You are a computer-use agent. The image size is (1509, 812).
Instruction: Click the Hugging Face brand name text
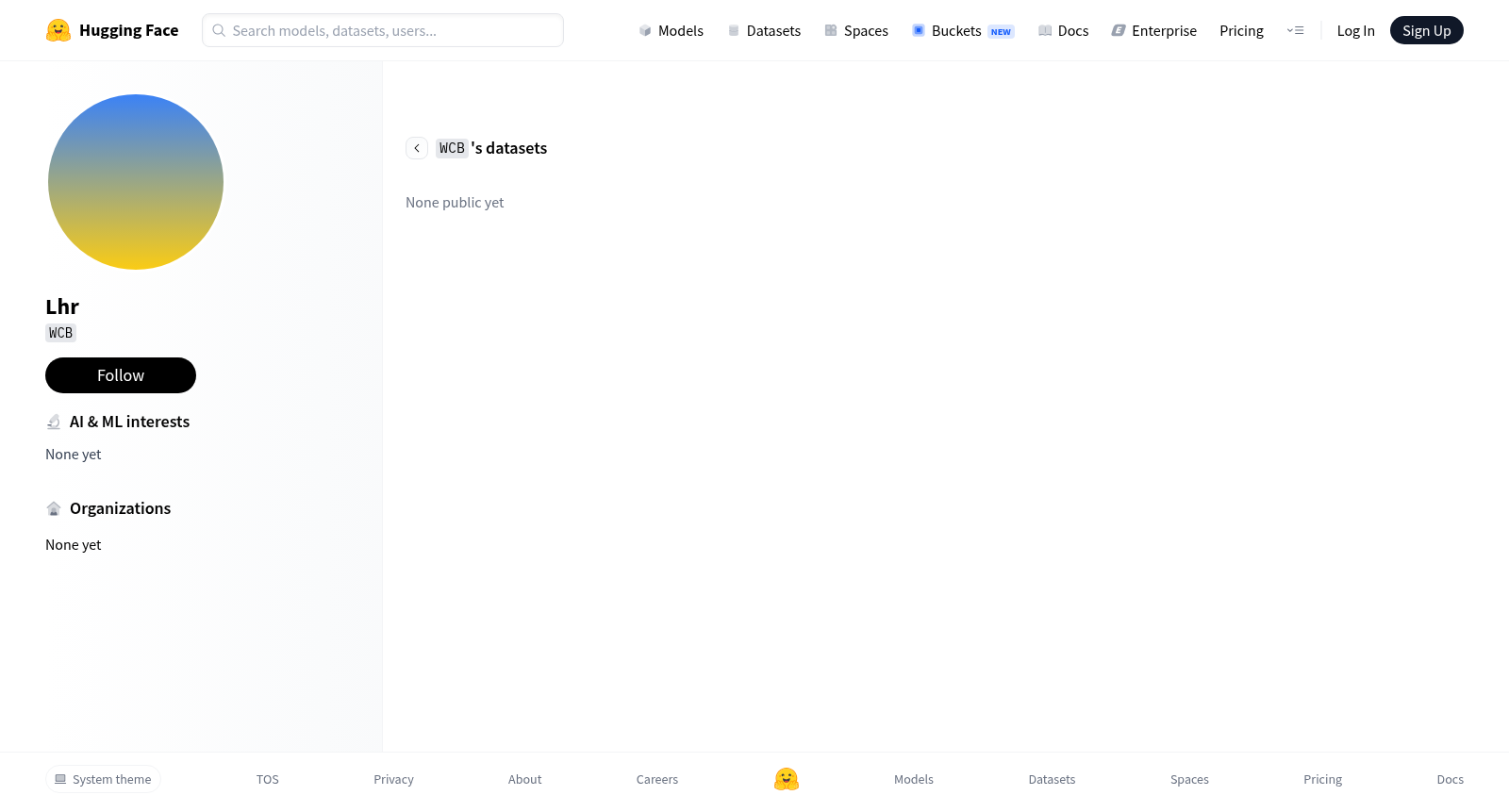pyautogui.click(x=128, y=30)
